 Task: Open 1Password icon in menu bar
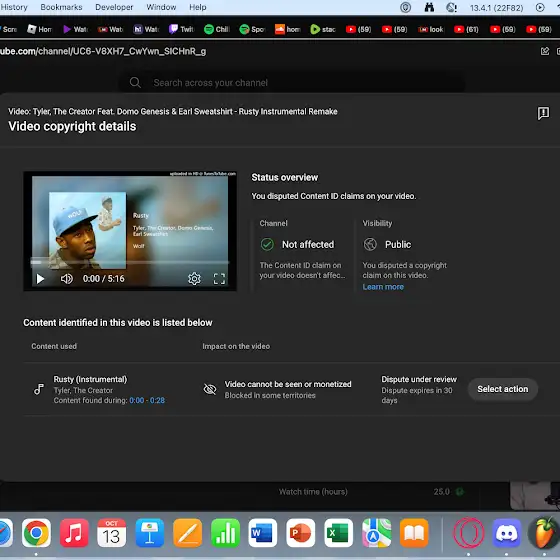click(x=405, y=7)
